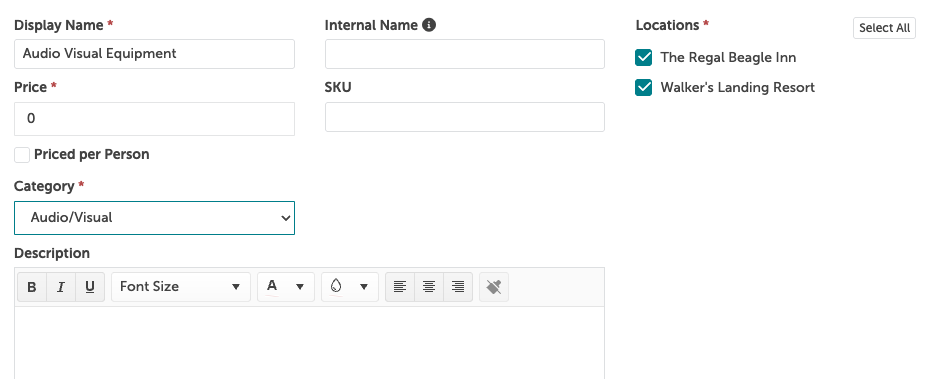930x379 pixels.
Task: Click the Internal Name input field
Action: [465, 54]
